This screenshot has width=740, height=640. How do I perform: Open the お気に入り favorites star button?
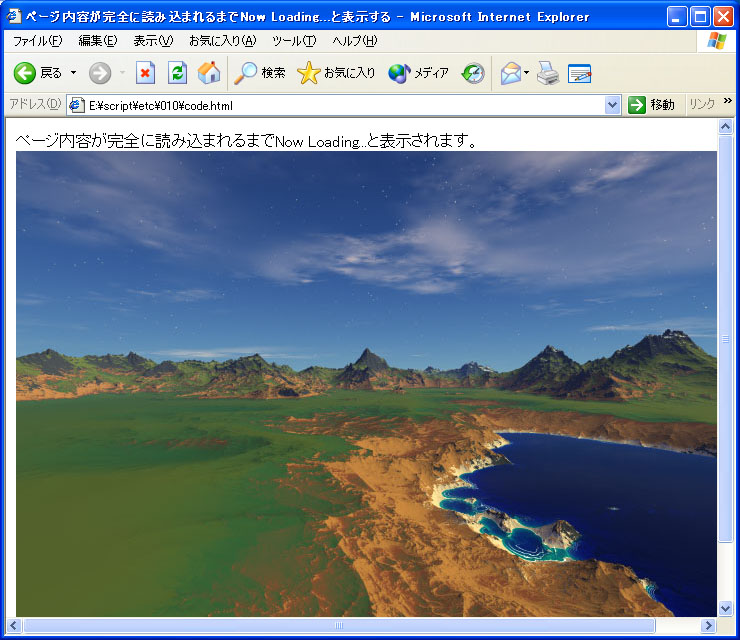(336, 73)
